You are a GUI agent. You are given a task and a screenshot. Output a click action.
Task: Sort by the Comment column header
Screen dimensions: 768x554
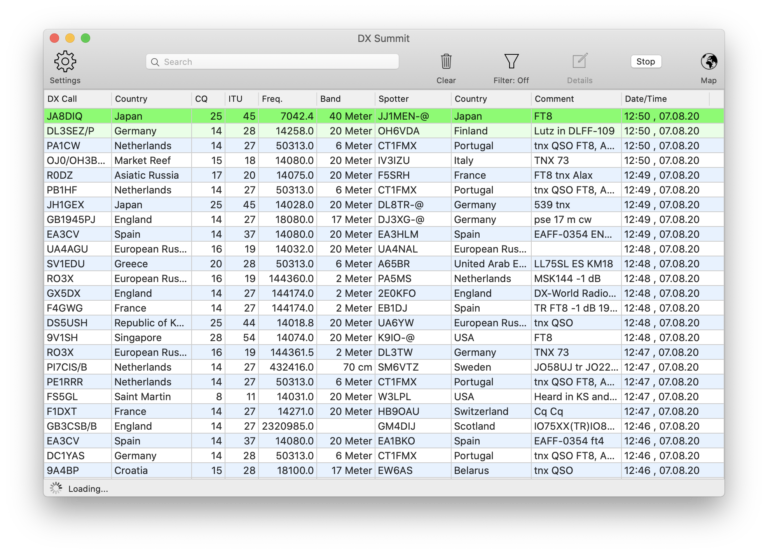(576, 99)
